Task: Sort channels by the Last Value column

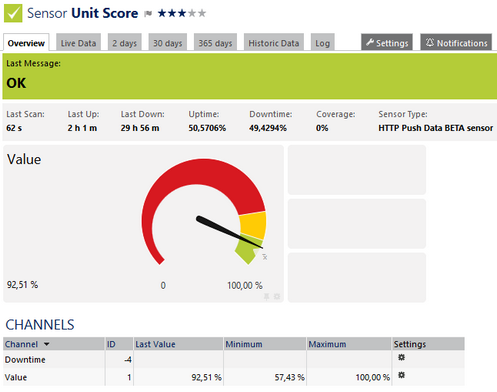Action: (x=155, y=344)
